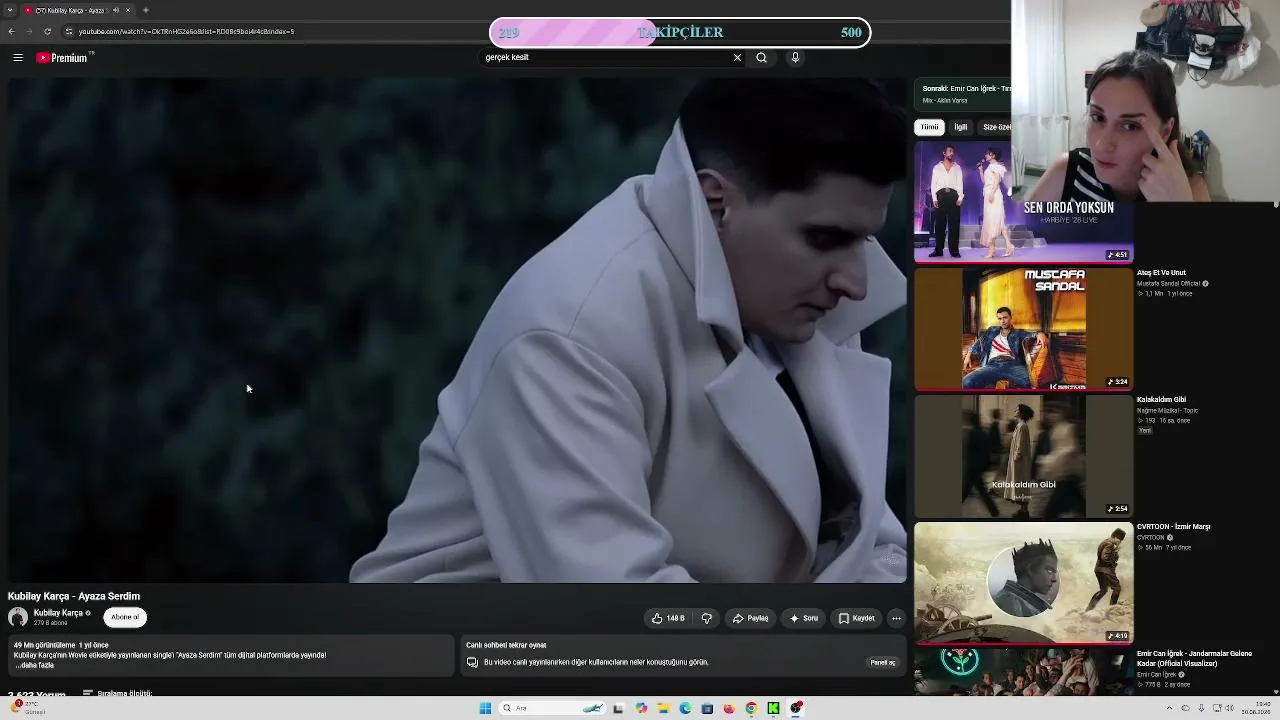Open the green K app on taskbar
The height and width of the screenshot is (720, 1280).
773,708
